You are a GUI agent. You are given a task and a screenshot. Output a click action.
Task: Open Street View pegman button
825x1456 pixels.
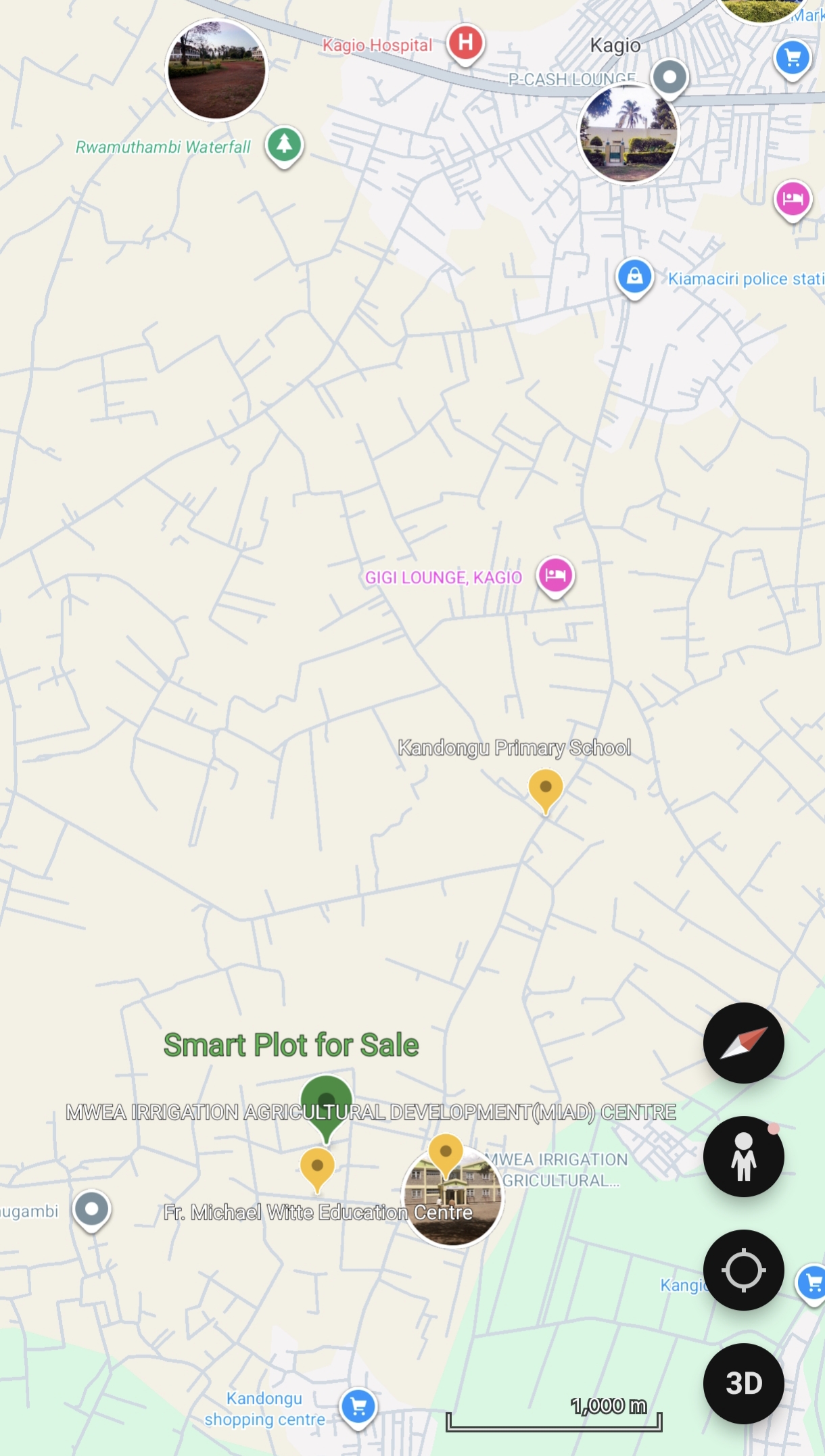pyautogui.click(x=743, y=1157)
